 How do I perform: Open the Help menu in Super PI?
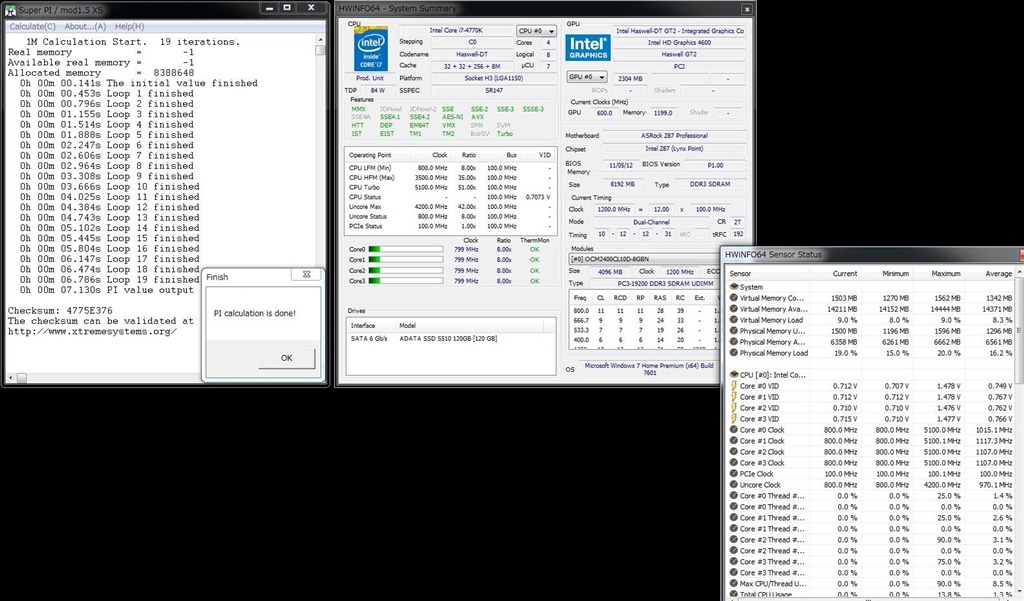(x=129, y=26)
